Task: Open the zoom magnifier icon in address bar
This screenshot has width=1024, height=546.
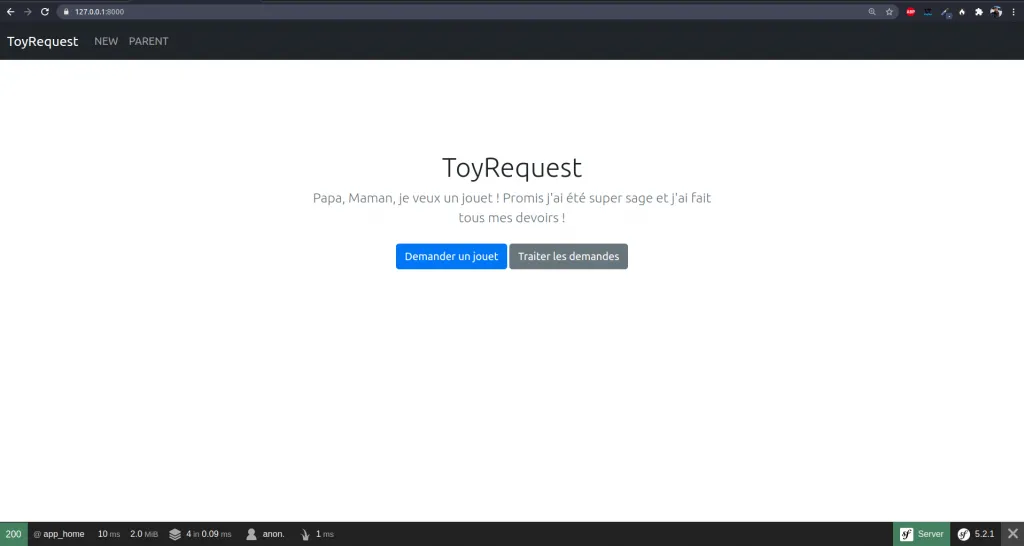Action: (872, 12)
